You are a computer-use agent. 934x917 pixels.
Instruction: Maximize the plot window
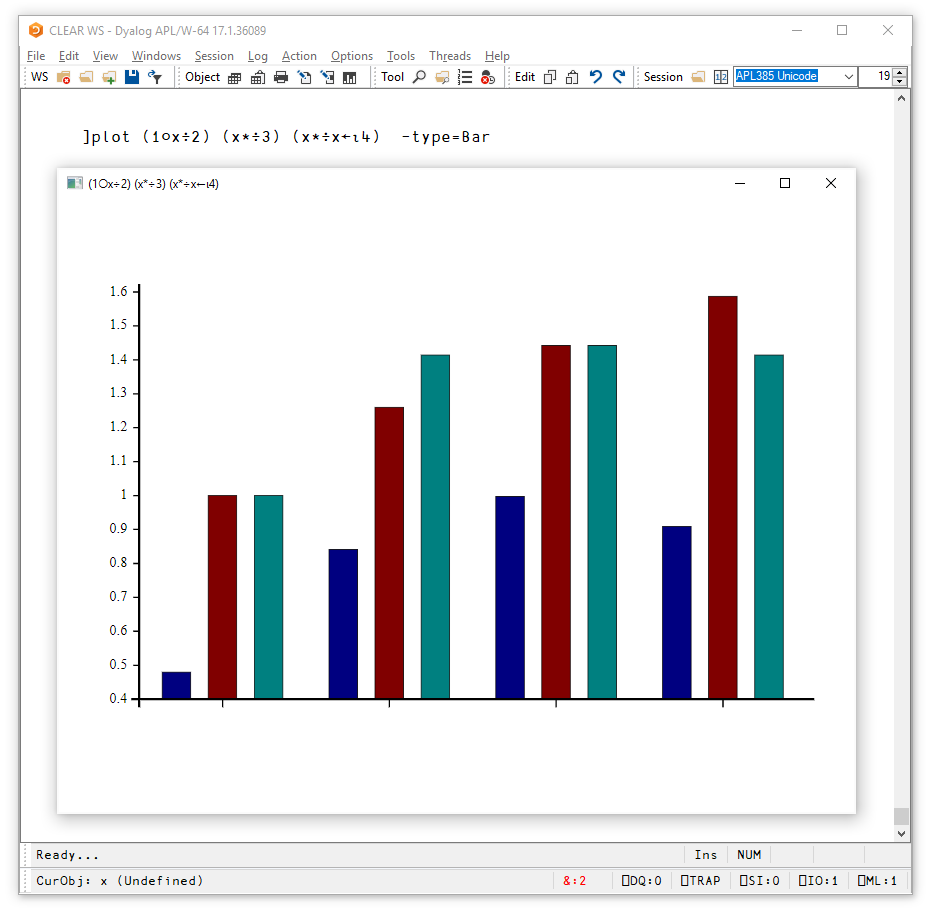[x=785, y=183]
